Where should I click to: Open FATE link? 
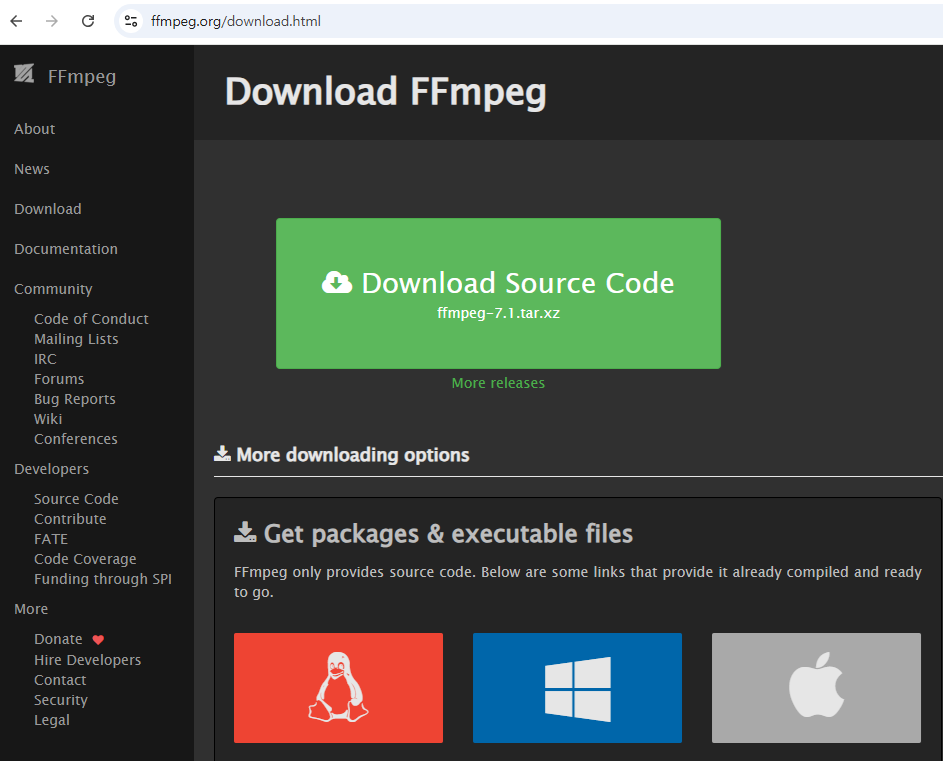click(x=51, y=539)
